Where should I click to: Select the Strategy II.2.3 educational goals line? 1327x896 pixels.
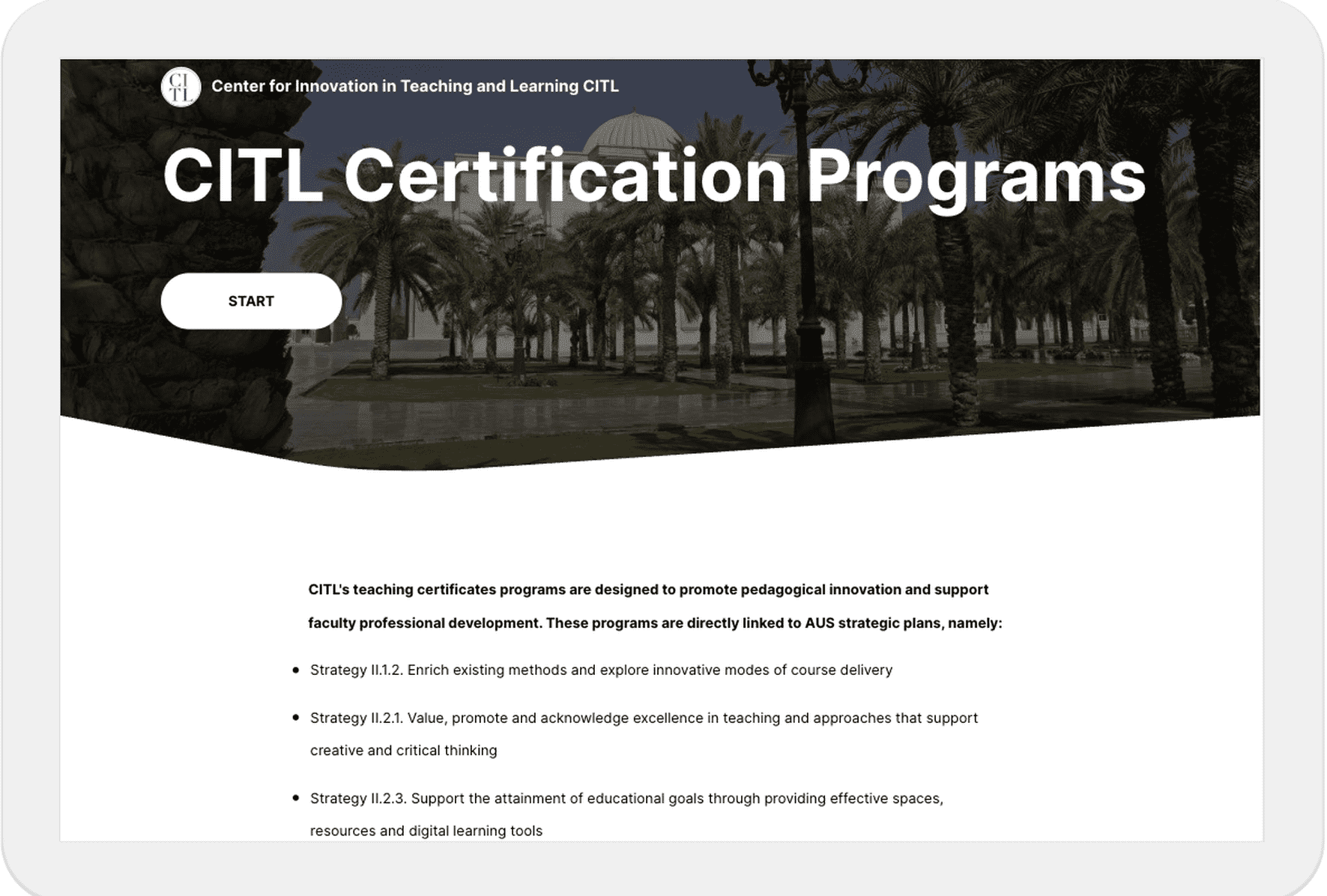pyautogui.click(x=626, y=798)
